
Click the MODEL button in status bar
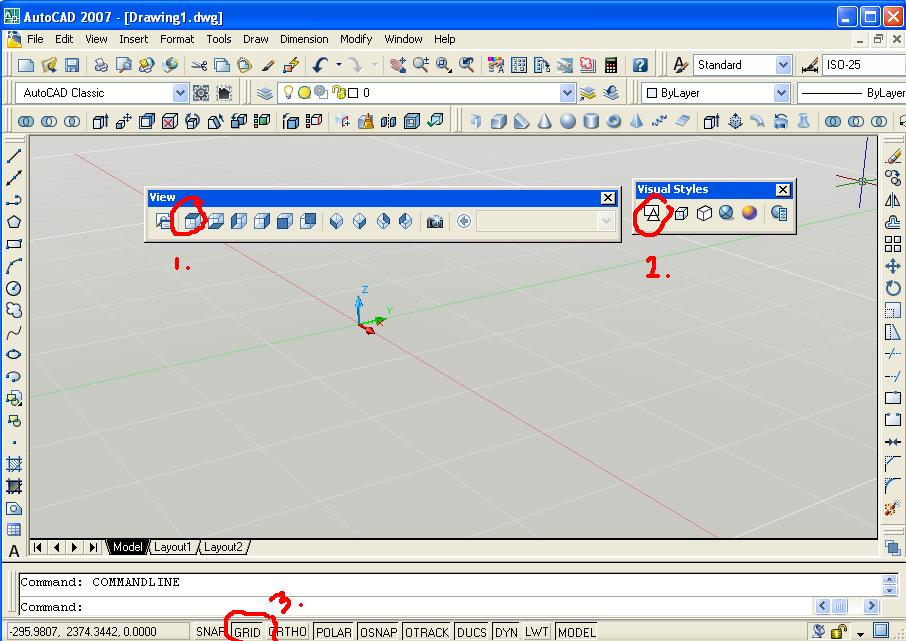tap(577, 632)
